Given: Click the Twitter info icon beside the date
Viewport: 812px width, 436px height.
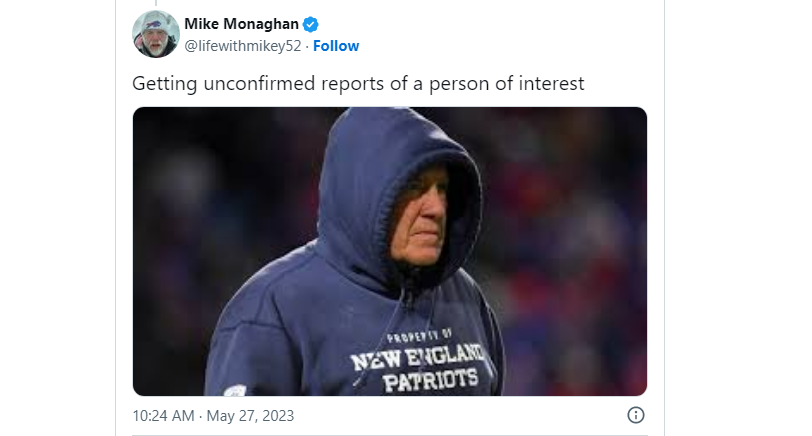Looking at the screenshot, I should 635,415.
